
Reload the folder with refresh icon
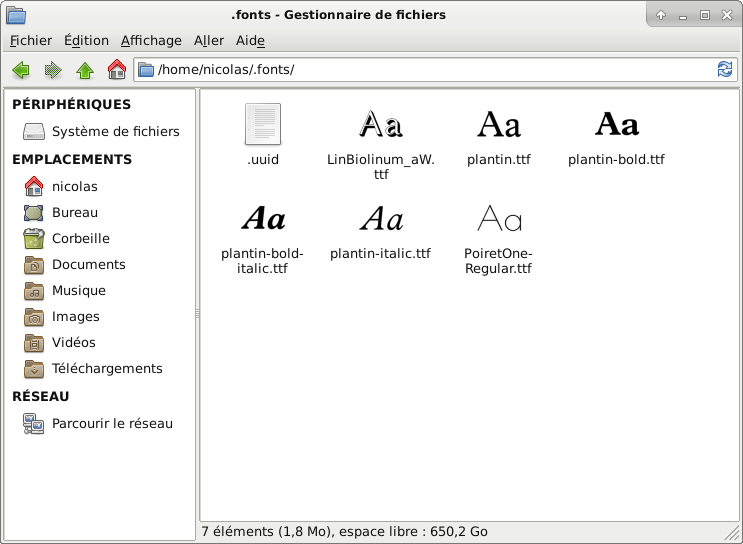(725, 70)
